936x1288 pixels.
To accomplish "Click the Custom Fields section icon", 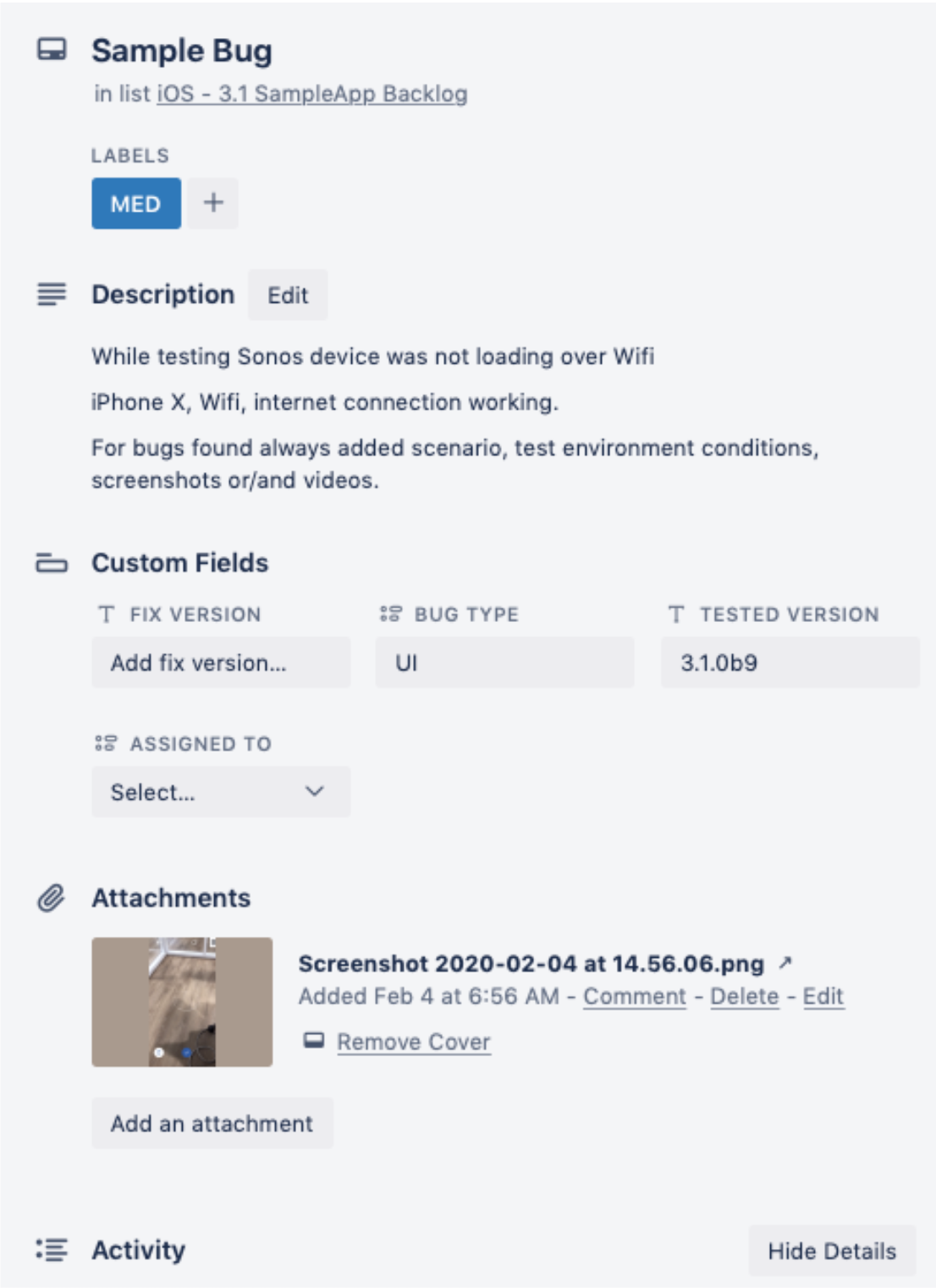I will 52,563.
